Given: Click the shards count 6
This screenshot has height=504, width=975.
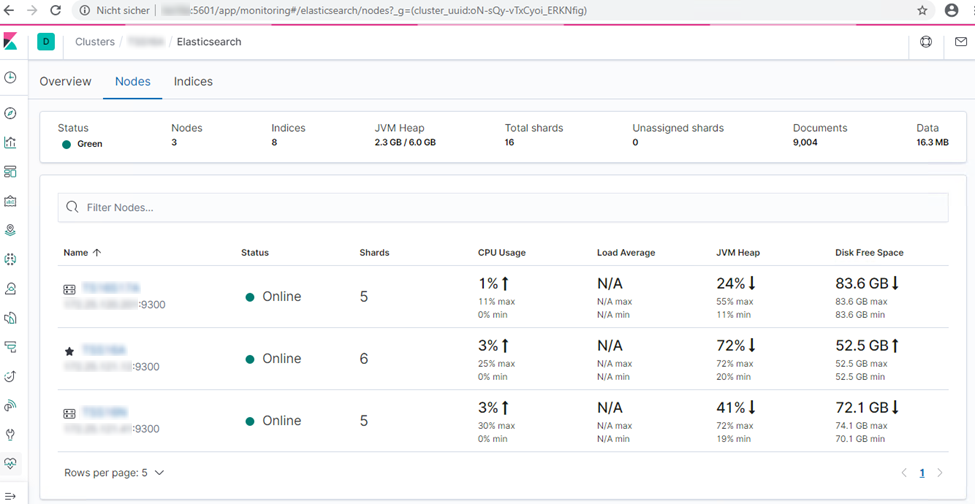Looking at the screenshot, I should 364,359.
